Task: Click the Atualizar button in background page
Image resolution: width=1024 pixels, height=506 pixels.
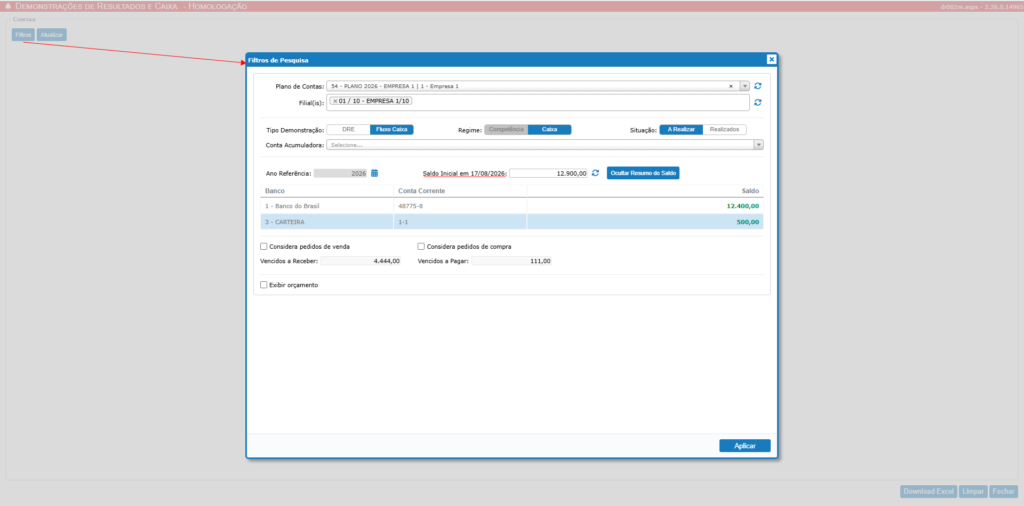Action: [x=52, y=35]
